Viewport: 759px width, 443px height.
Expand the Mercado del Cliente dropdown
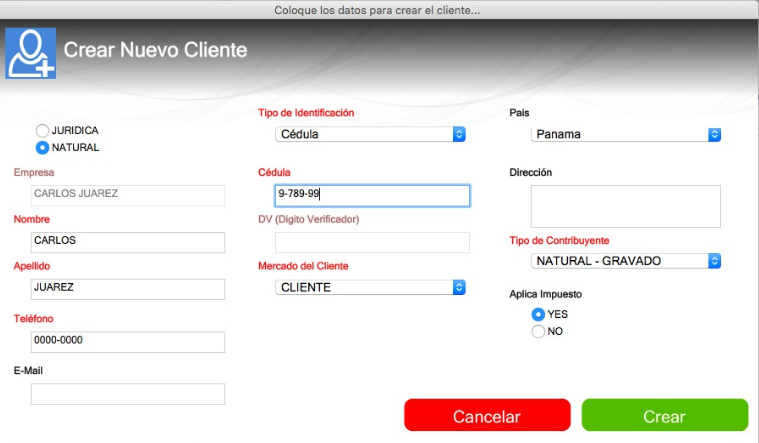(370, 287)
